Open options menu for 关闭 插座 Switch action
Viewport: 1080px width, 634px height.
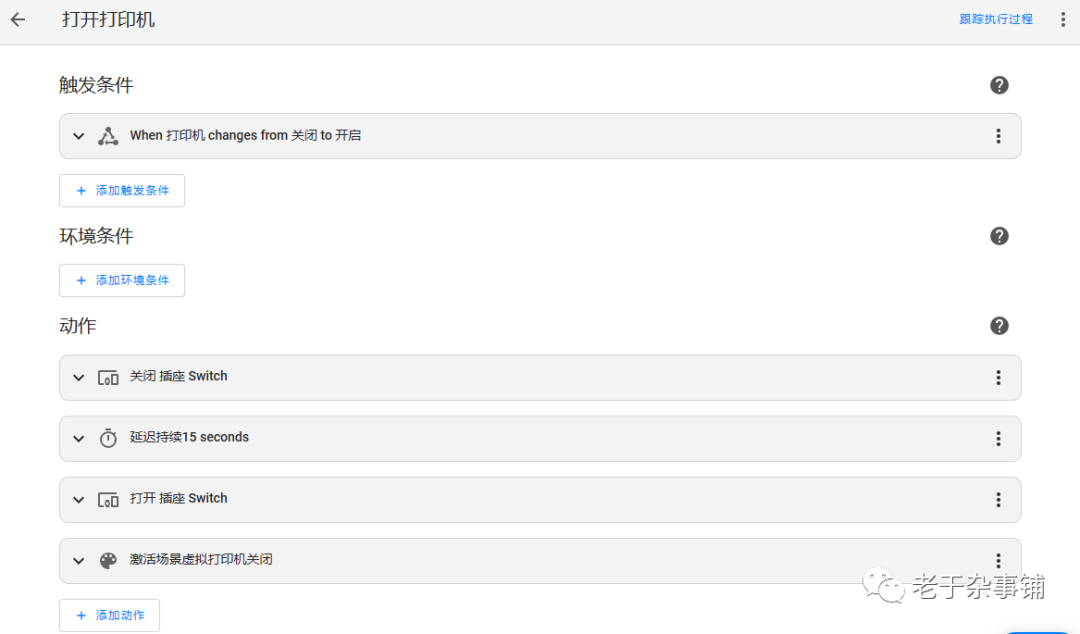(x=998, y=378)
